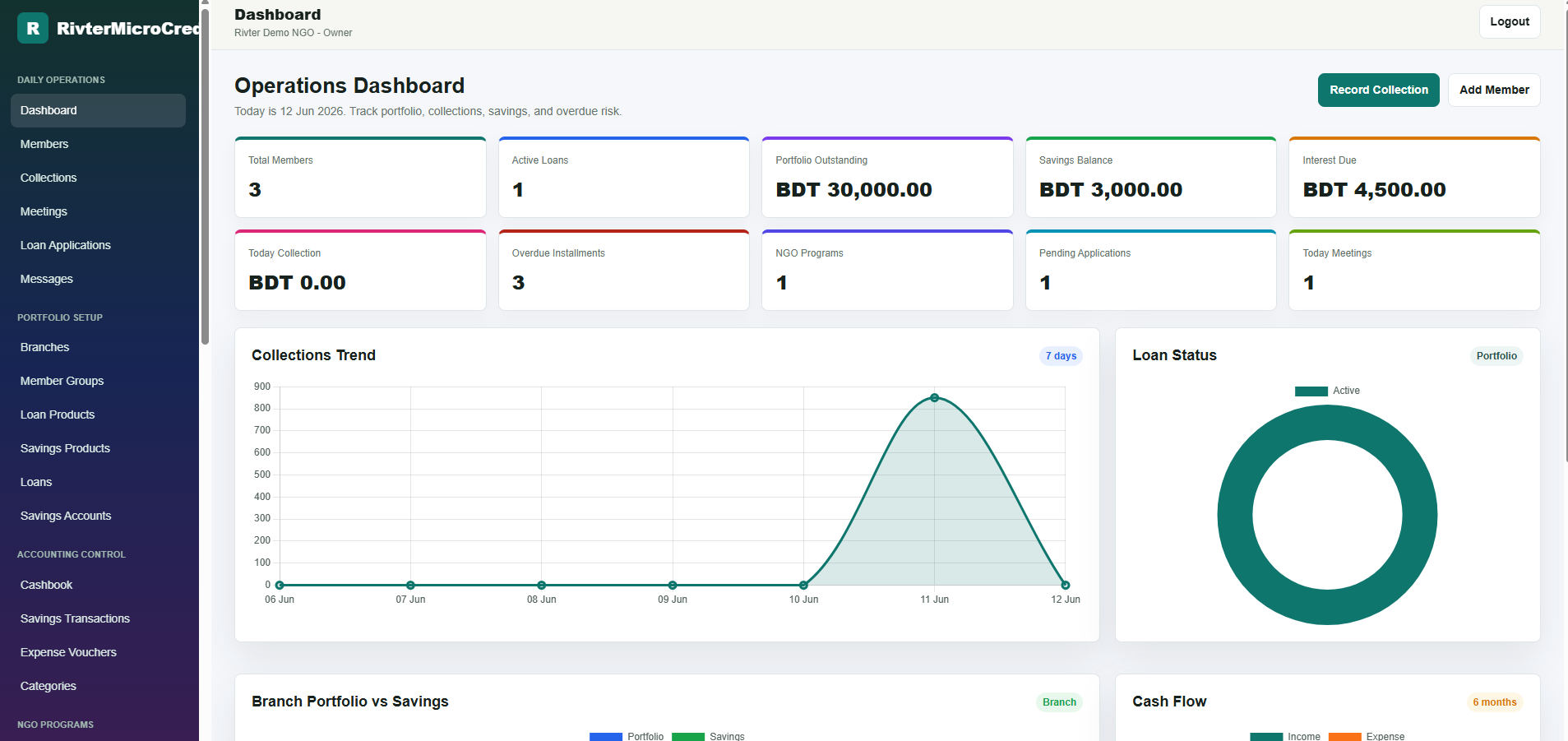Click the Logout button
Image resolution: width=1568 pixels, height=741 pixels.
1510,21
